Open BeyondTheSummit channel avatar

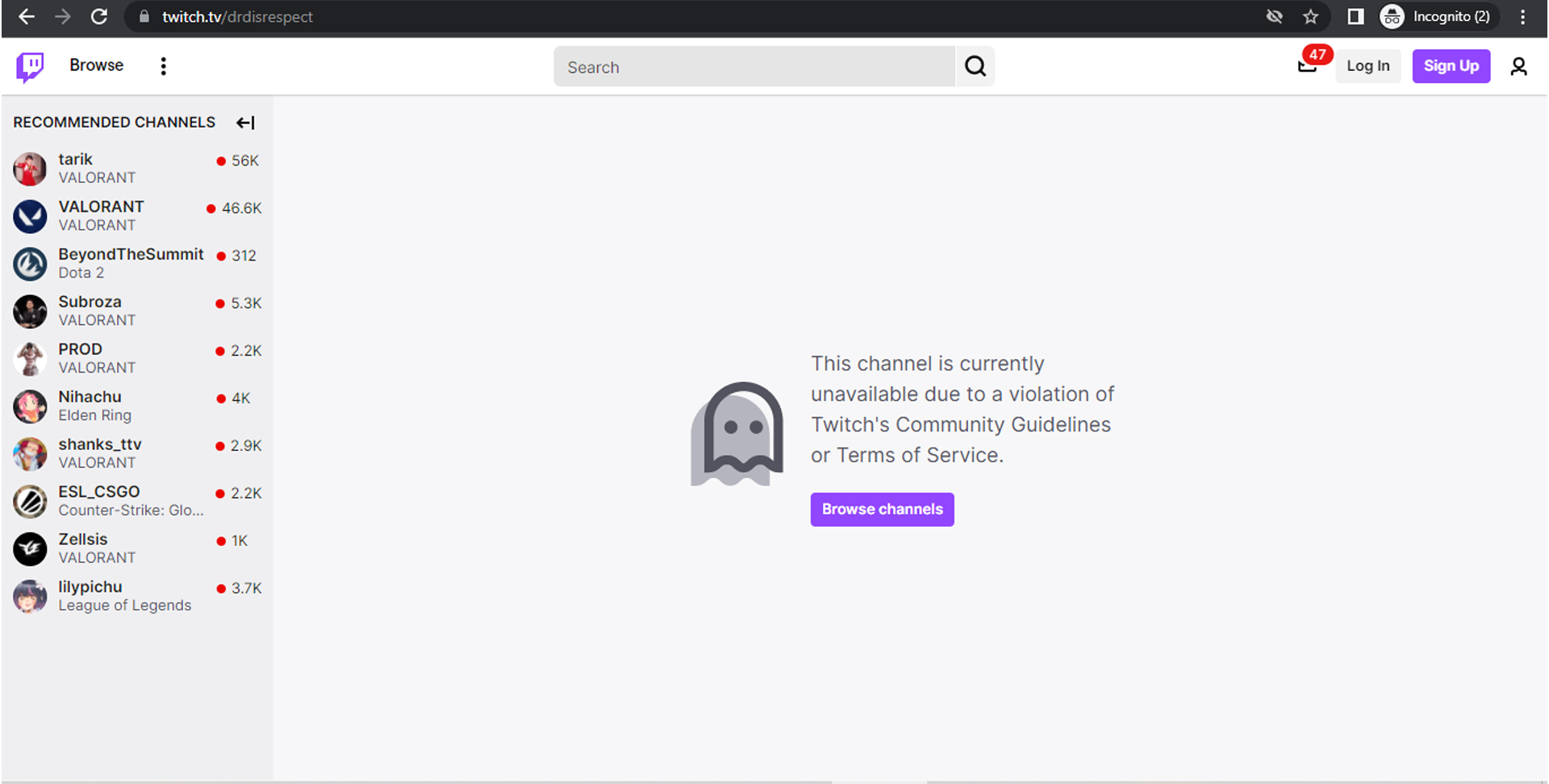(x=30, y=264)
